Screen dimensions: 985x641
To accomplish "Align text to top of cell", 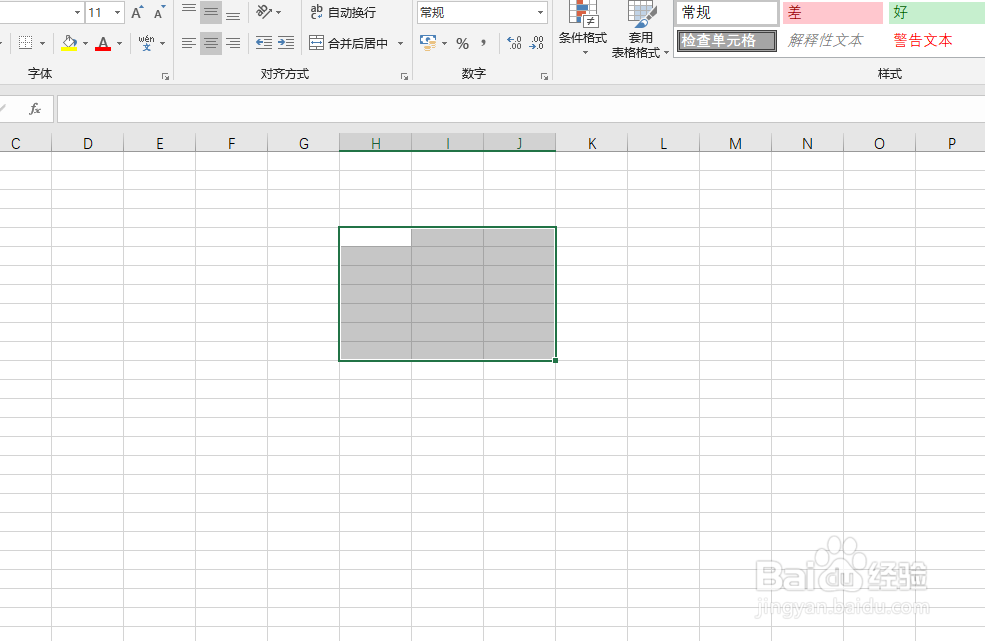I will click(x=188, y=13).
